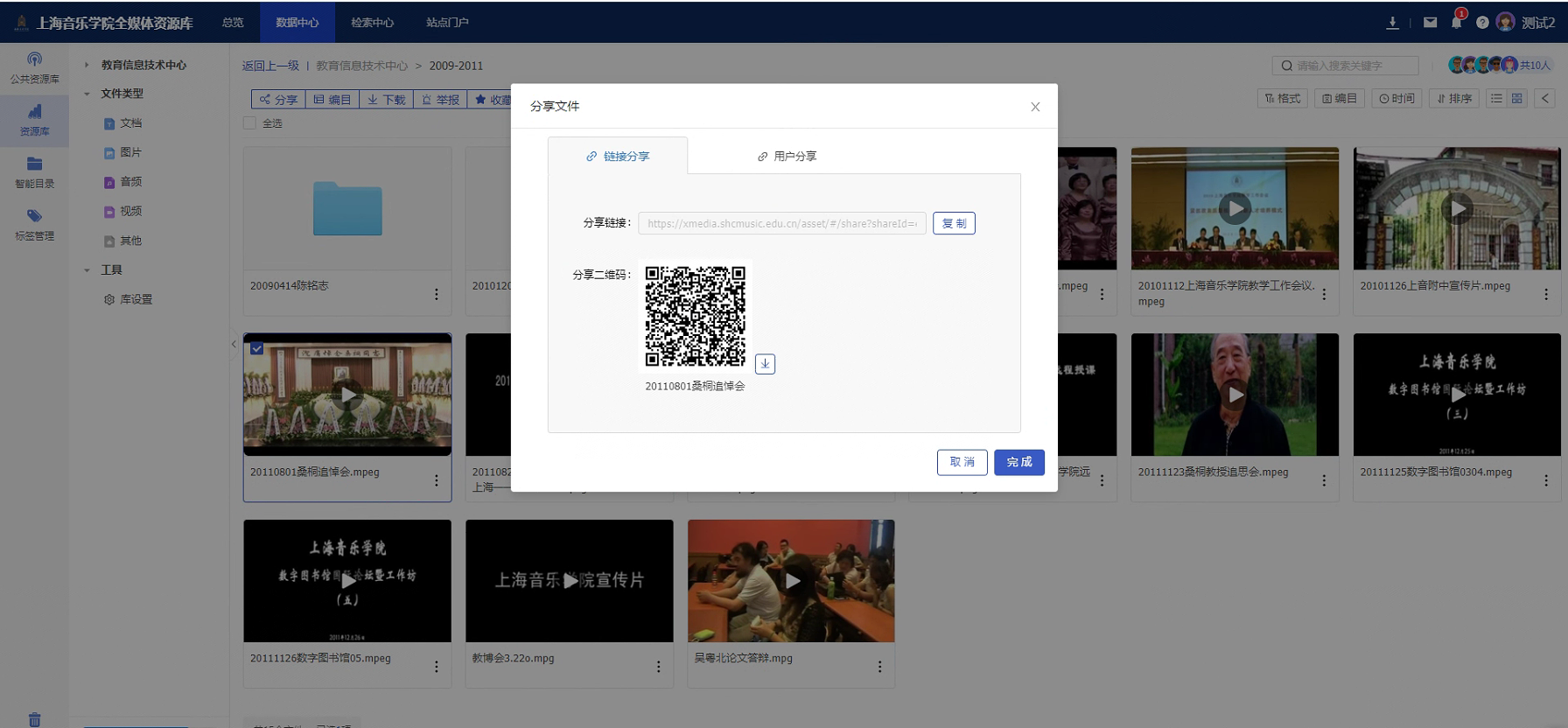
Task: Open 智能目录 in the left sidebar
Action: [34, 172]
